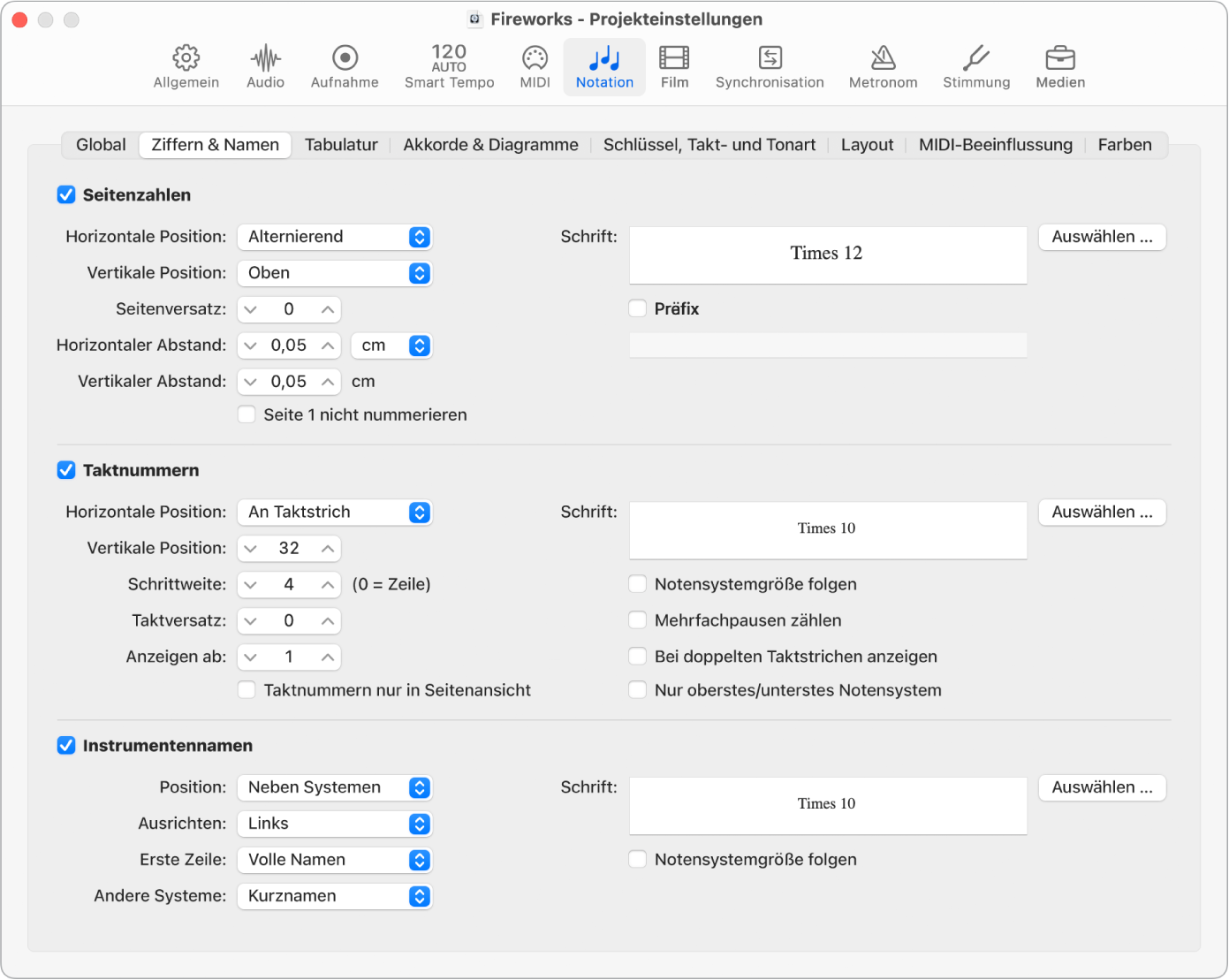Check Mehrfachpausen zählen option
This screenshot has width=1229, height=980.
(637, 619)
